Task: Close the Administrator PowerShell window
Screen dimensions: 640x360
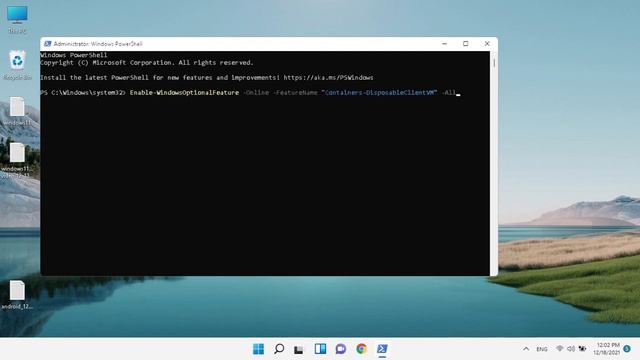Action: (x=487, y=44)
